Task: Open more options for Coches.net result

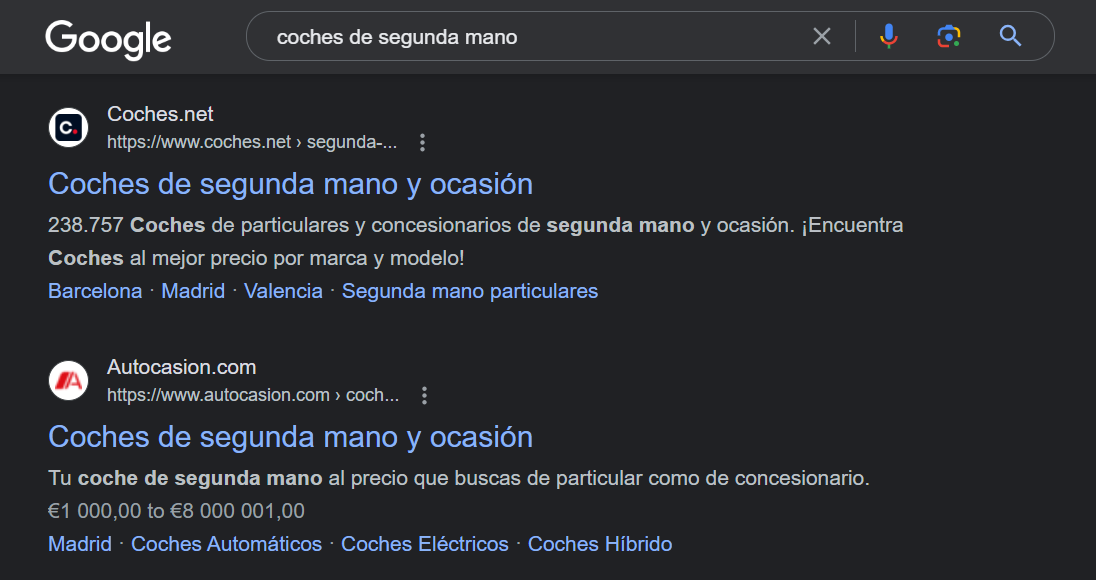Action: coord(422,143)
